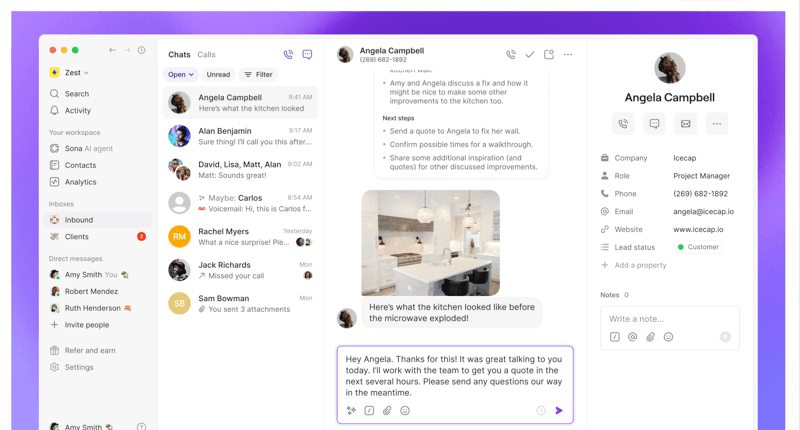Screen dimensions: 800x430
Task: Switch to the Calls tab
Action: pyautogui.click(x=206, y=55)
